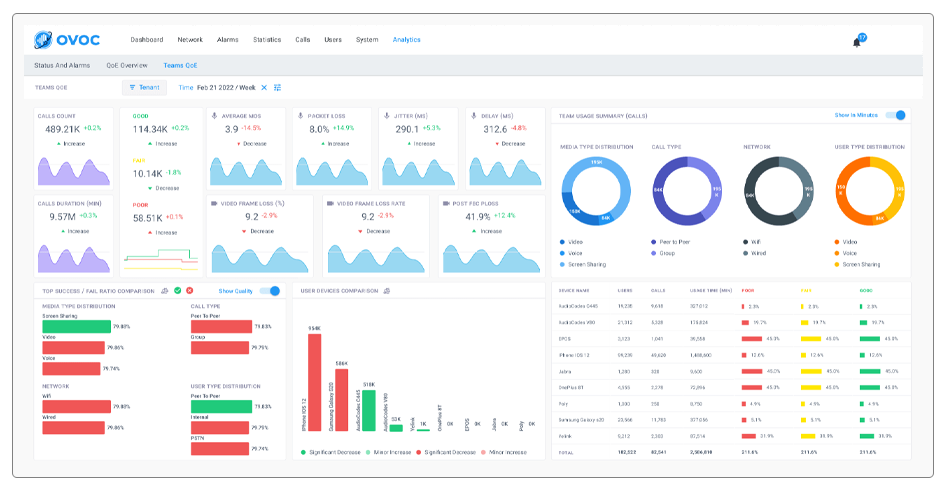Click the Peer to Peer legend dot in Call Type
946x487 pixels.
point(654,242)
